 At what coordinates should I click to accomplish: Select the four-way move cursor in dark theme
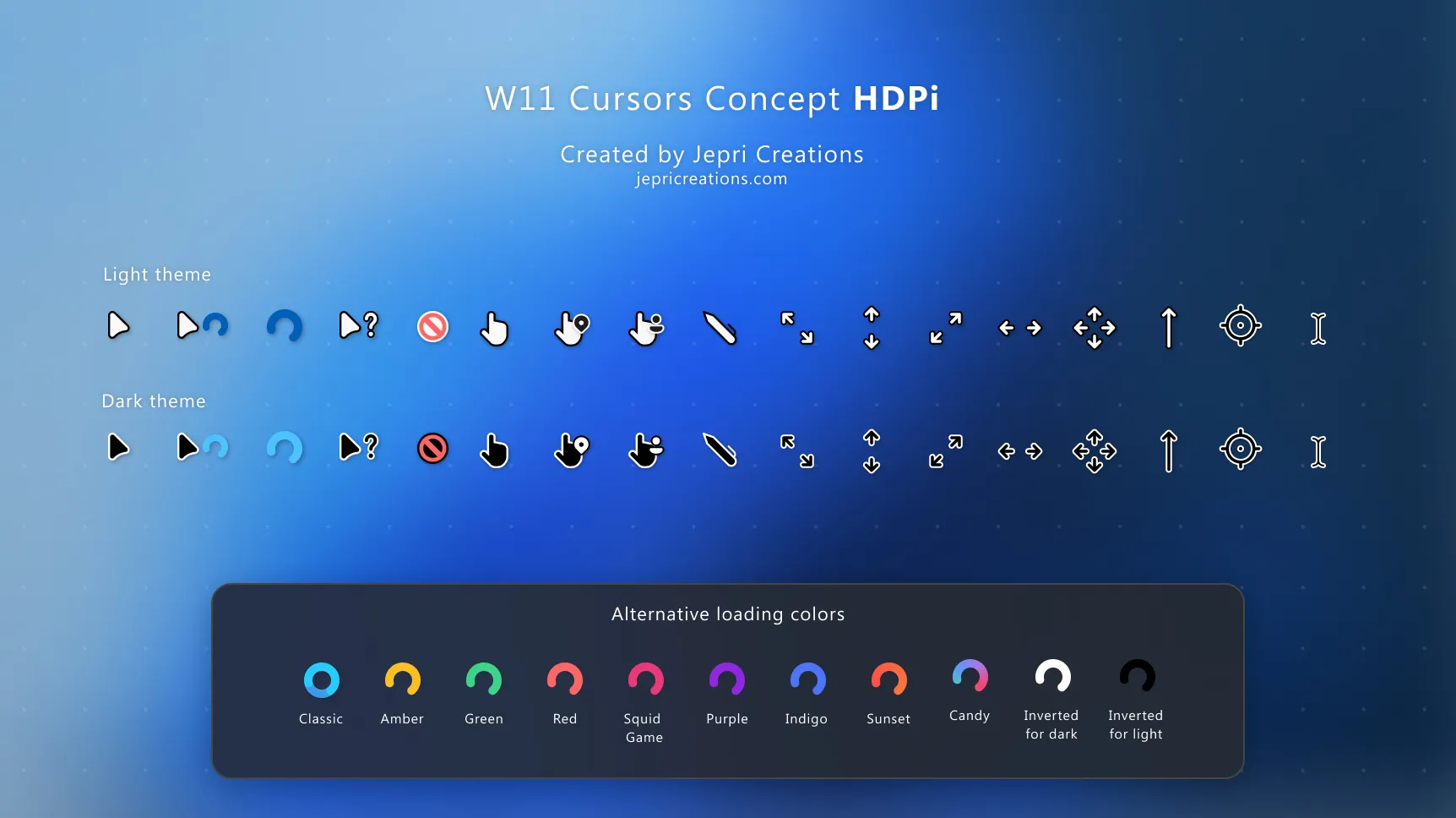[1095, 450]
